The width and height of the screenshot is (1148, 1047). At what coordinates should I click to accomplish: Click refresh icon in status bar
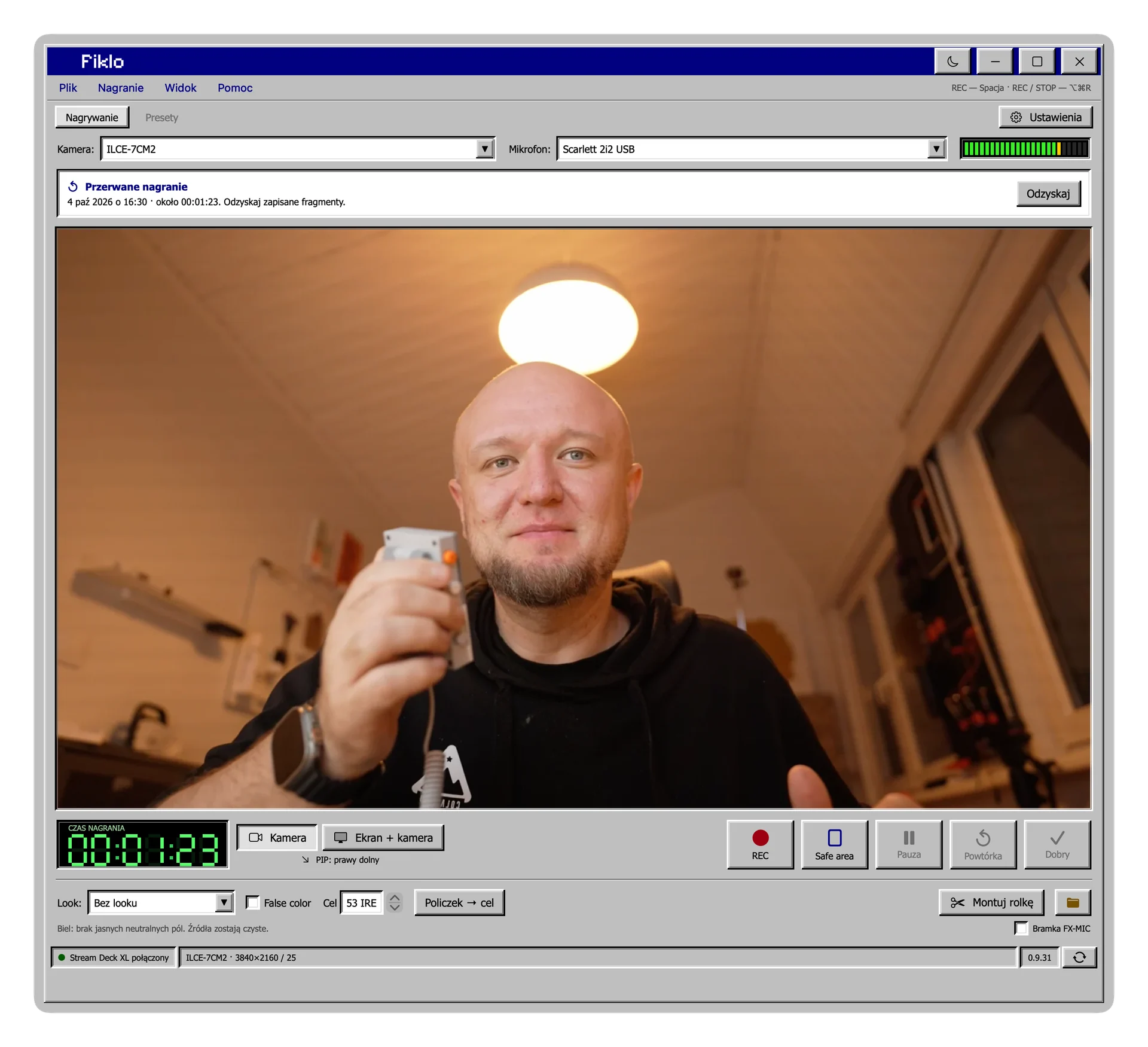pos(1079,957)
